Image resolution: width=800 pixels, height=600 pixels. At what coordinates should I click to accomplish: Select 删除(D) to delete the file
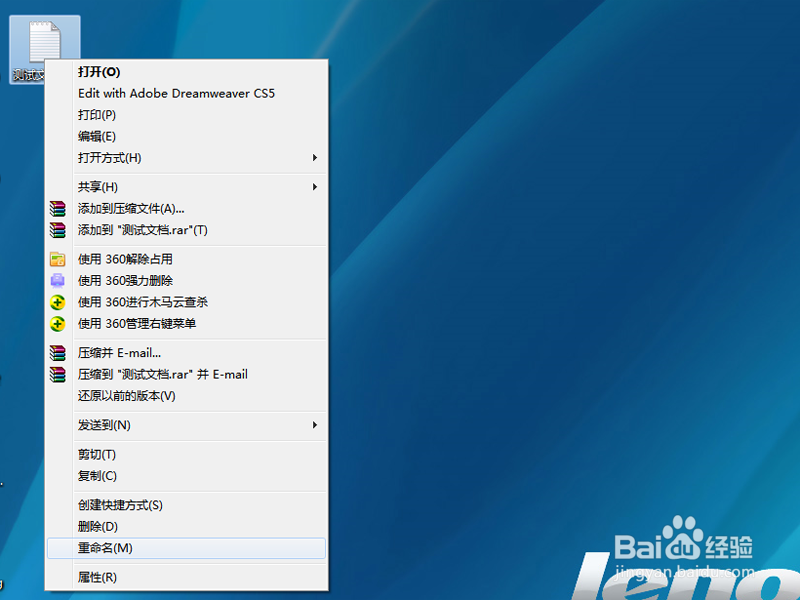186,527
